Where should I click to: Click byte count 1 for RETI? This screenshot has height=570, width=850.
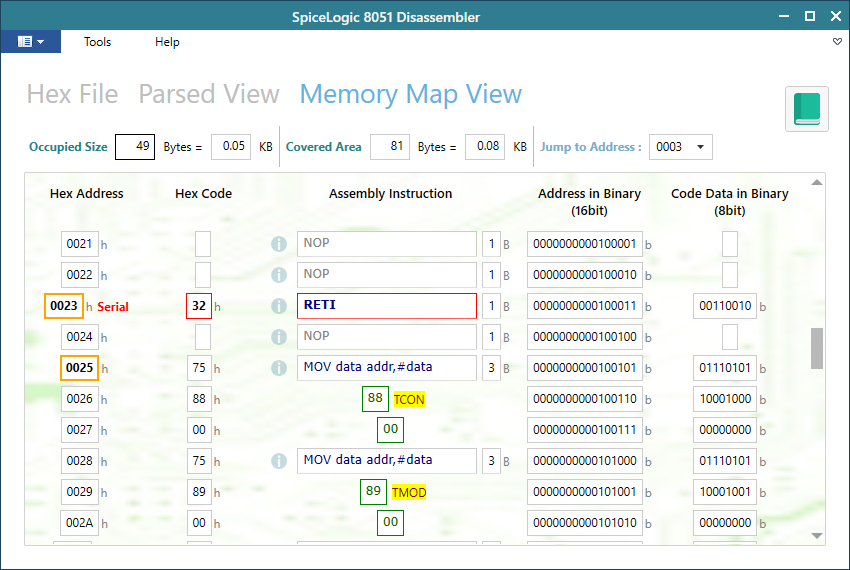point(491,306)
